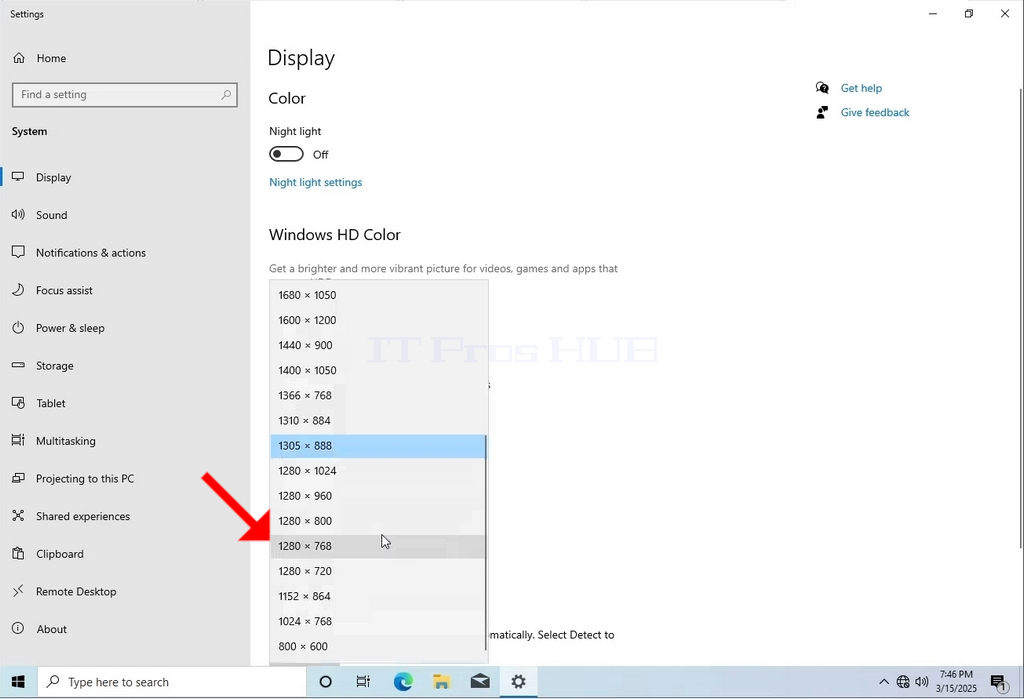
Task: Pick the 1280 × 720 resolution option
Action: click(x=378, y=572)
